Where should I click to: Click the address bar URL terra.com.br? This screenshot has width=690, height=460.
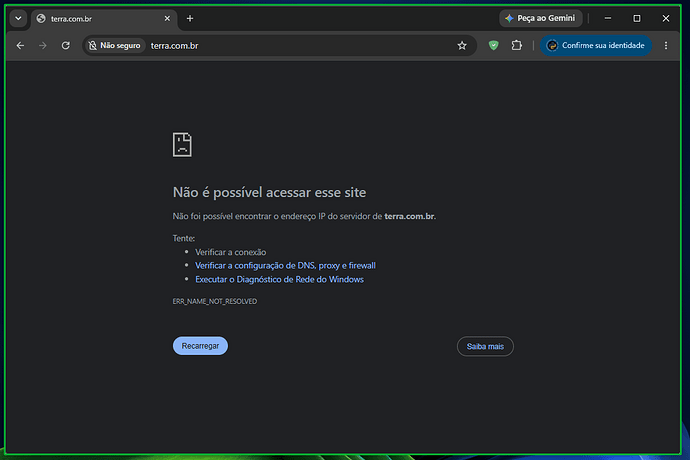pos(175,46)
